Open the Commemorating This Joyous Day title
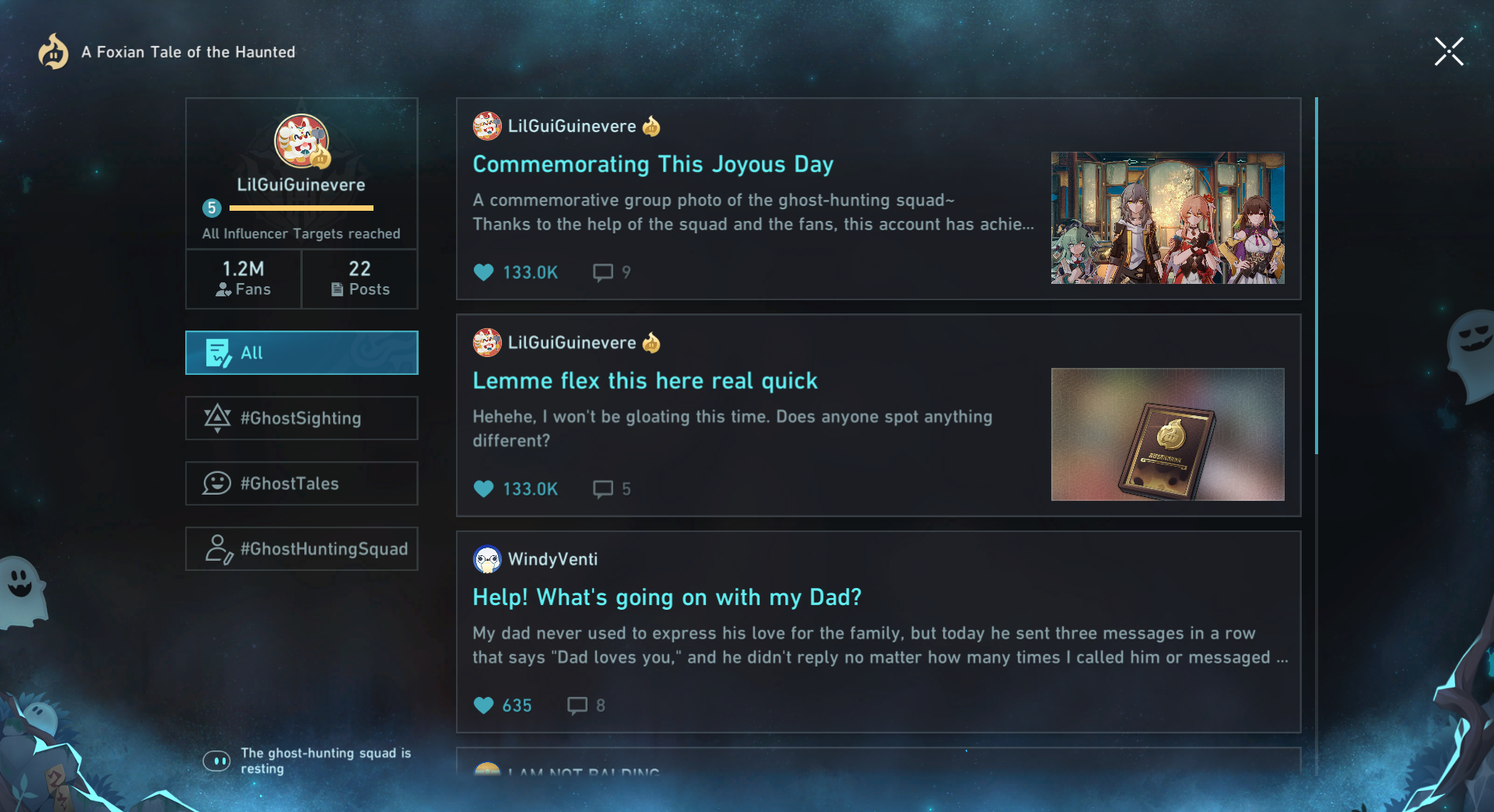This screenshot has height=812, width=1494. tap(652, 164)
